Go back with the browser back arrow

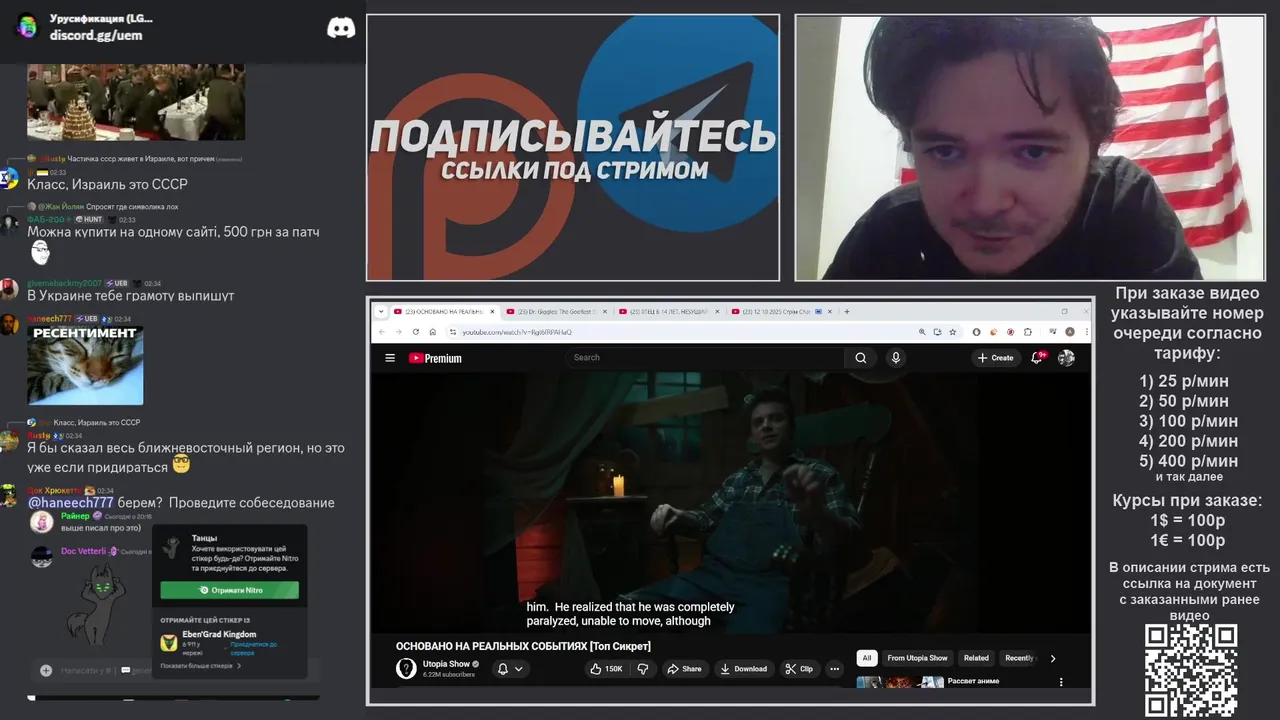tap(382, 332)
